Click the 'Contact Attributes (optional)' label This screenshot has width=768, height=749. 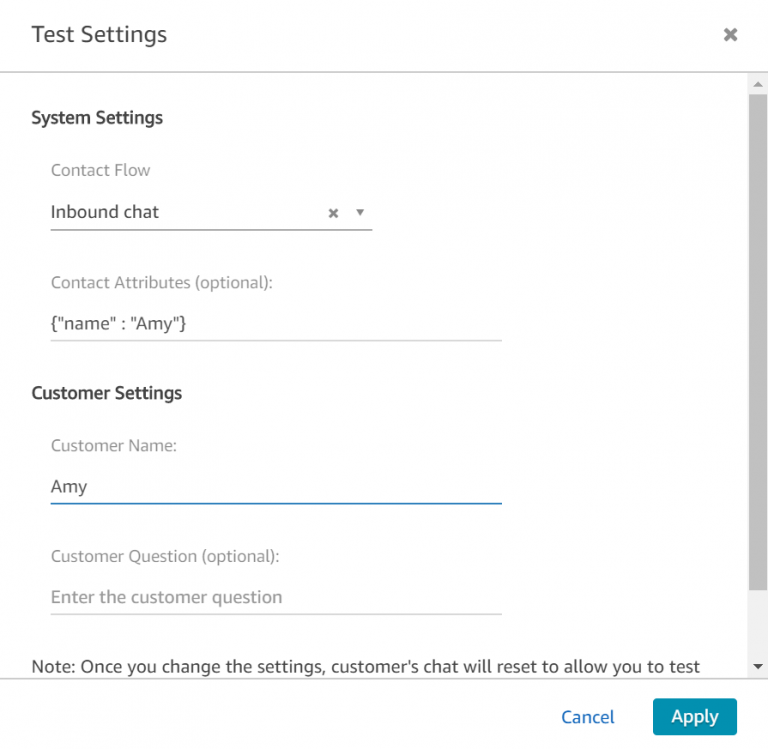point(162,283)
